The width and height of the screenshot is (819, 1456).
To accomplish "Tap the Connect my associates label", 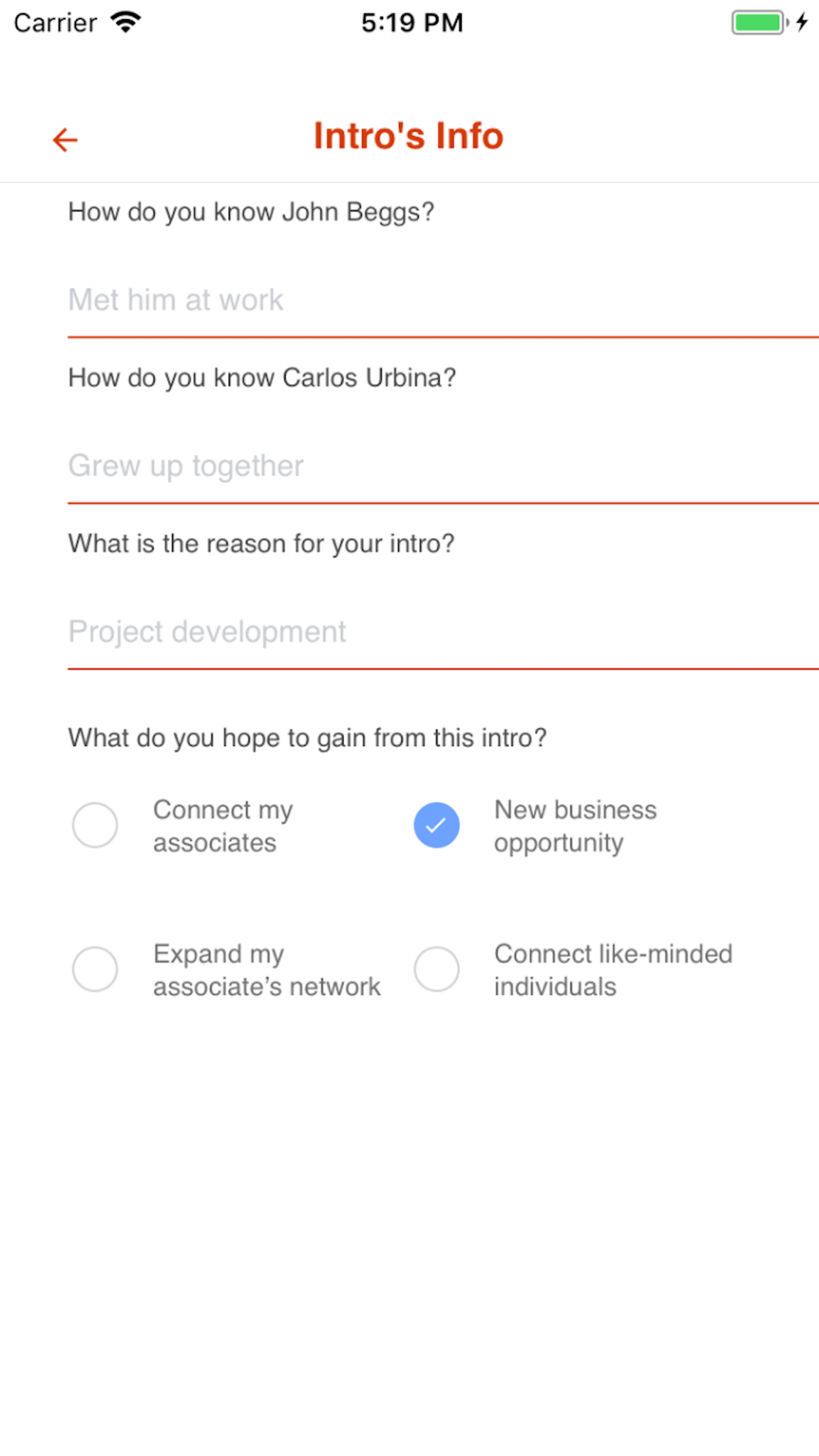I will pos(223,826).
